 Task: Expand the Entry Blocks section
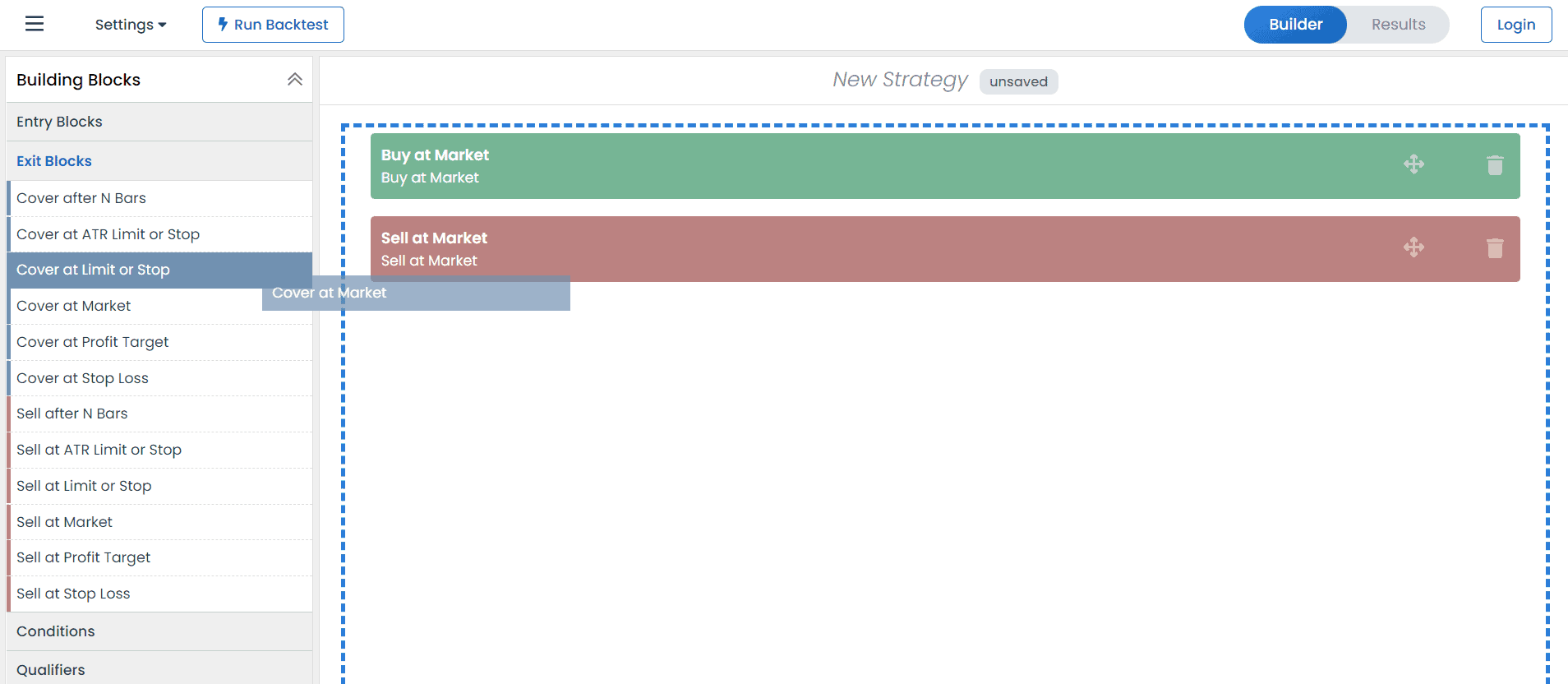pos(59,122)
